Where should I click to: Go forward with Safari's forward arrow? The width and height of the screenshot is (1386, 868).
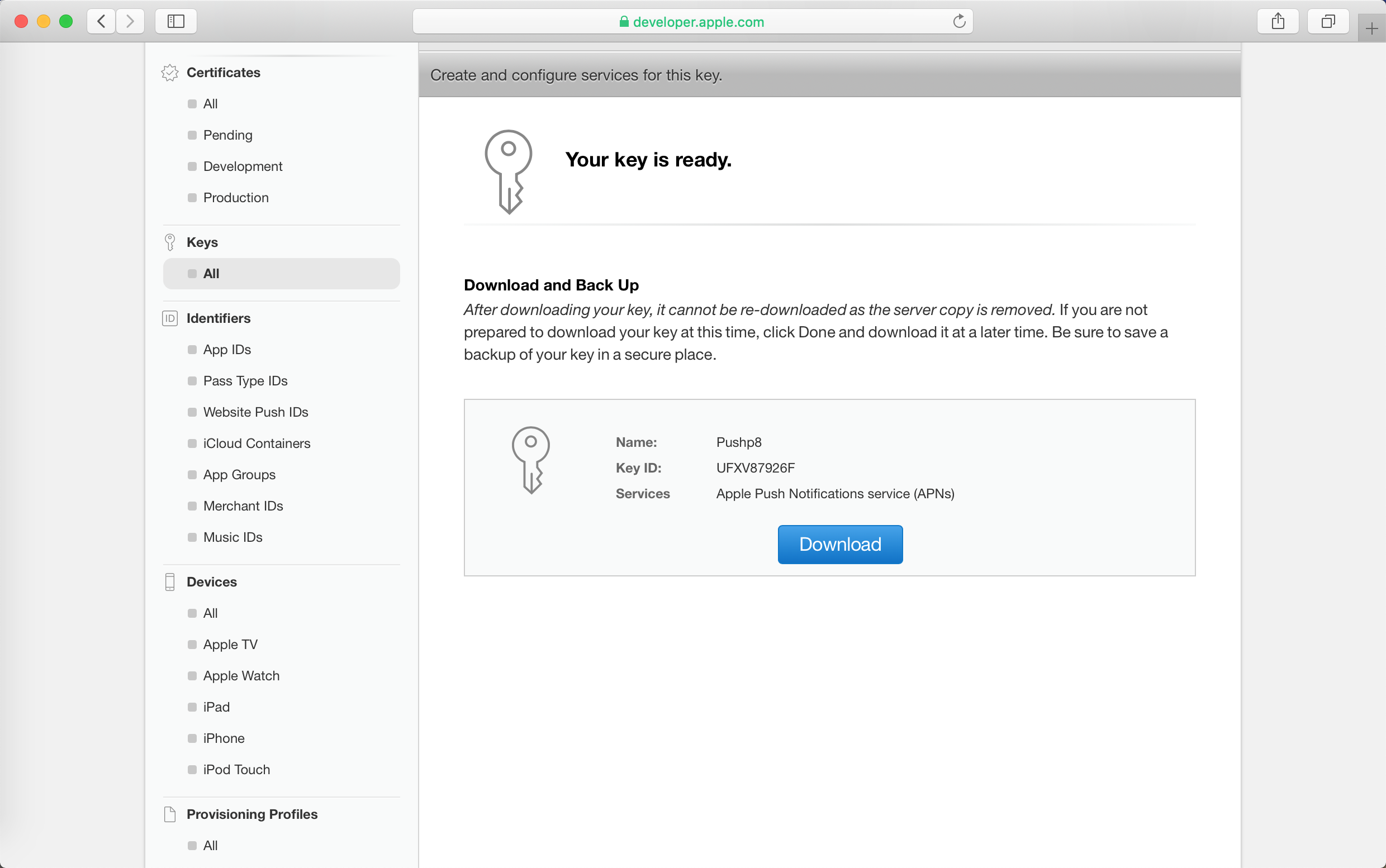click(x=130, y=22)
